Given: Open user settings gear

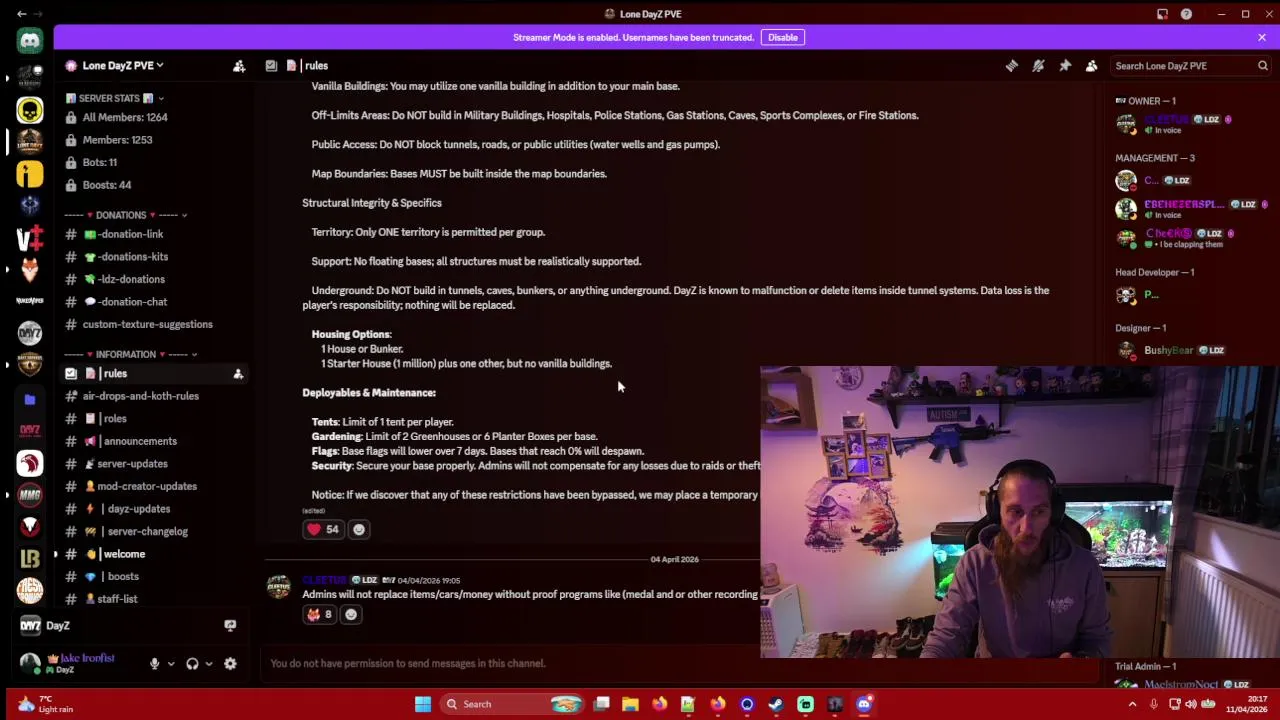Looking at the screenshot, I should click(x=230, y=663).
